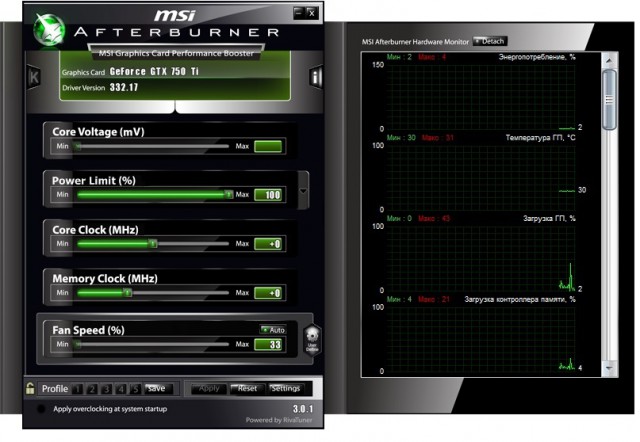Image resolution: width=640 pixels, height=442 pixels.
Task: Click the Загрузка контроллера памяти graph label
Action: (x=520, y=299)
